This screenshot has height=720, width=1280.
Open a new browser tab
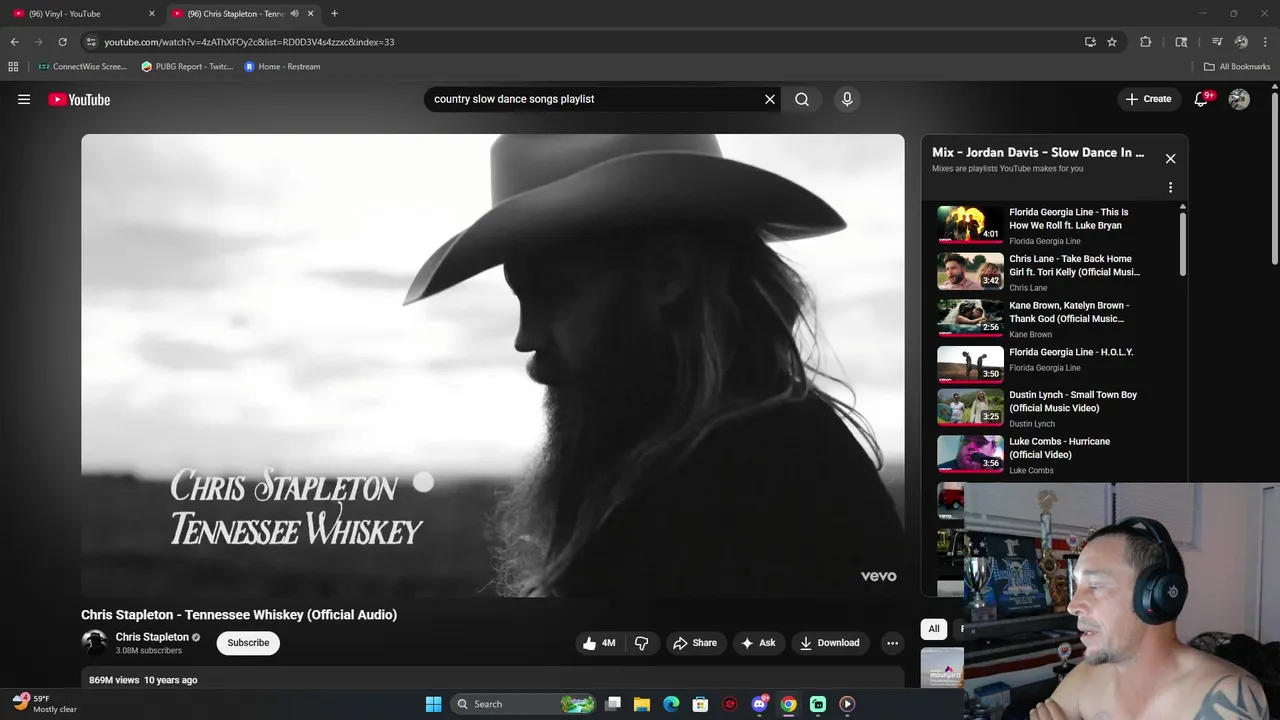(x=334, y=14)
